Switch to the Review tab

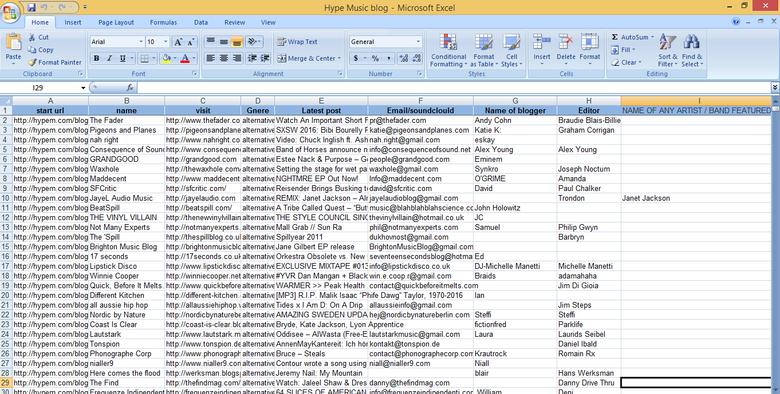(234, 22)
